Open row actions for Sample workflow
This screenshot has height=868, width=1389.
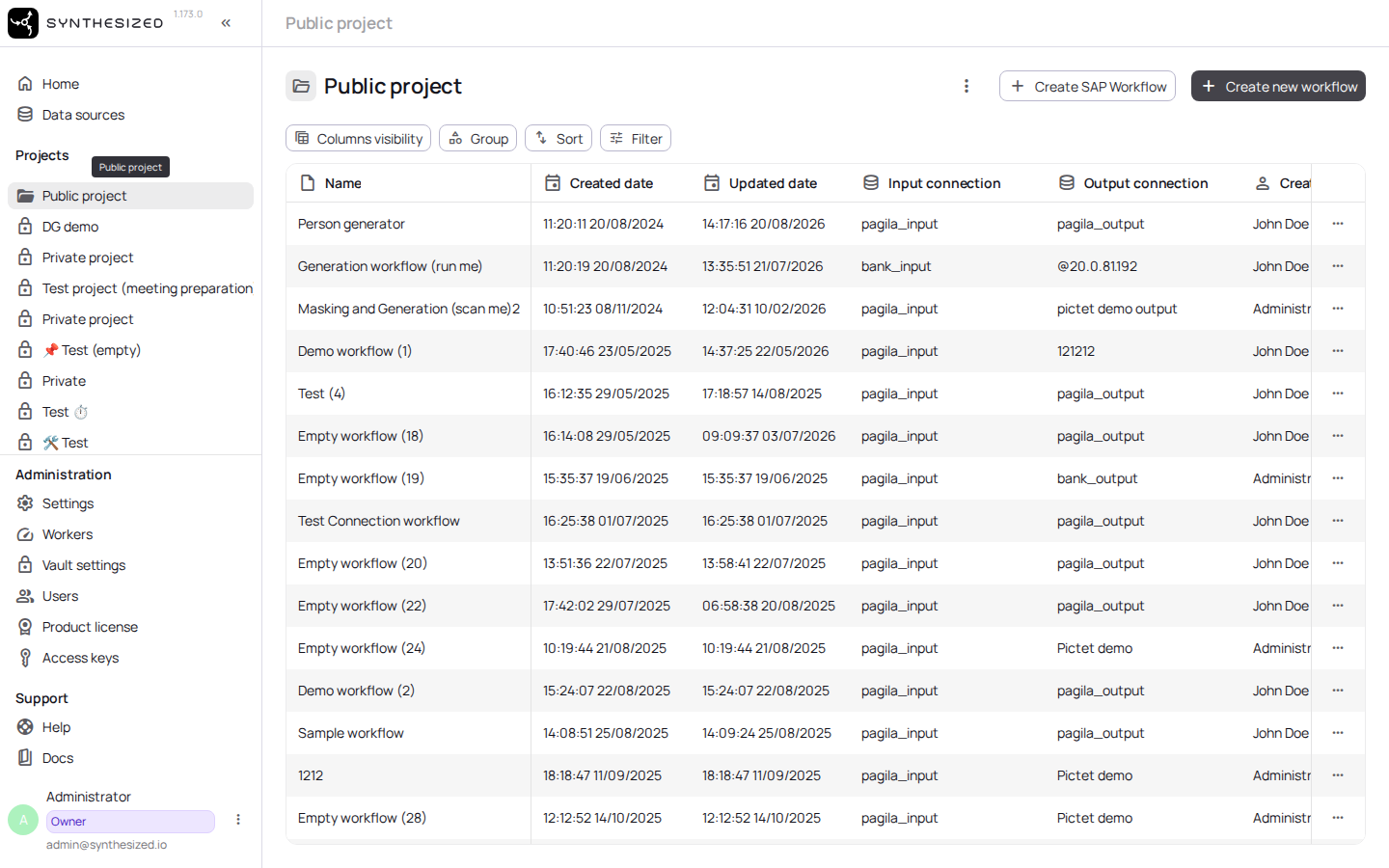click(x=1338, y=733)
